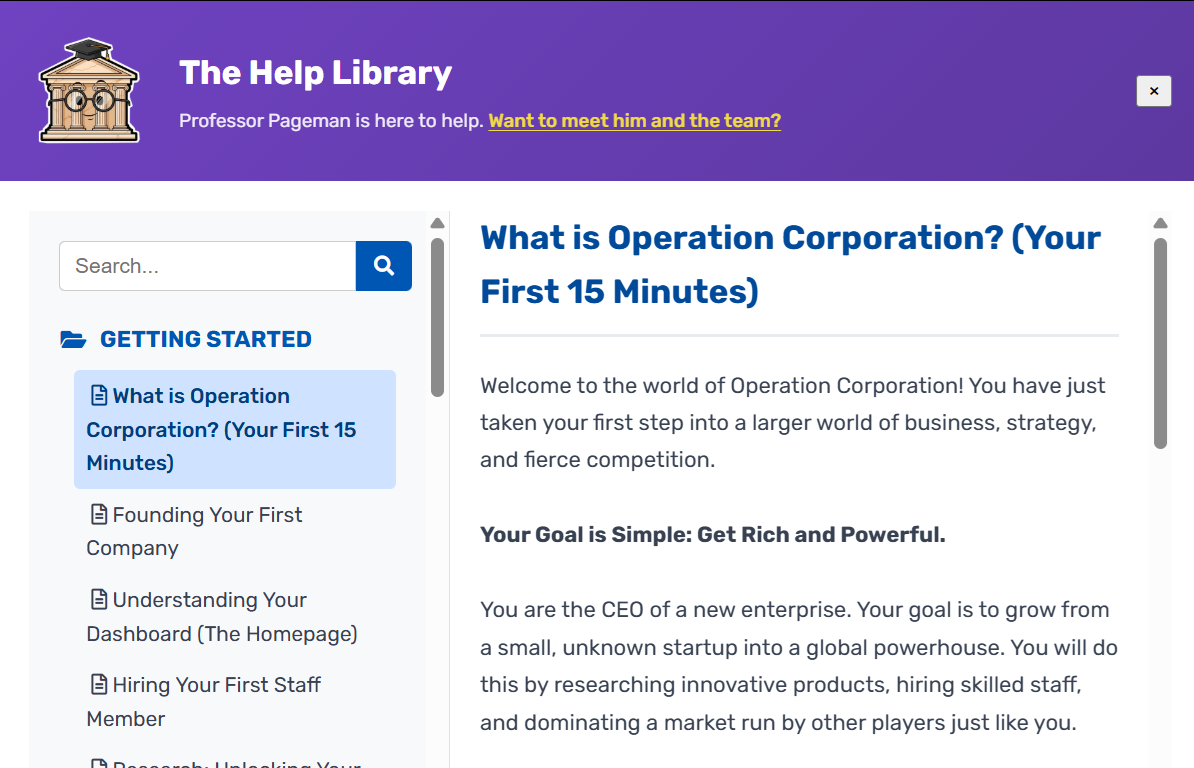Click the Professor Pageman library mascot logo
The image size is (1194, 768).
click(88, 90)
